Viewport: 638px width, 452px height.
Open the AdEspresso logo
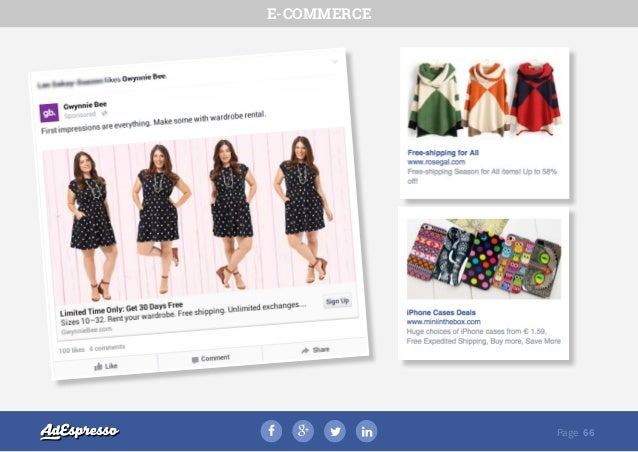pos(80,431)
